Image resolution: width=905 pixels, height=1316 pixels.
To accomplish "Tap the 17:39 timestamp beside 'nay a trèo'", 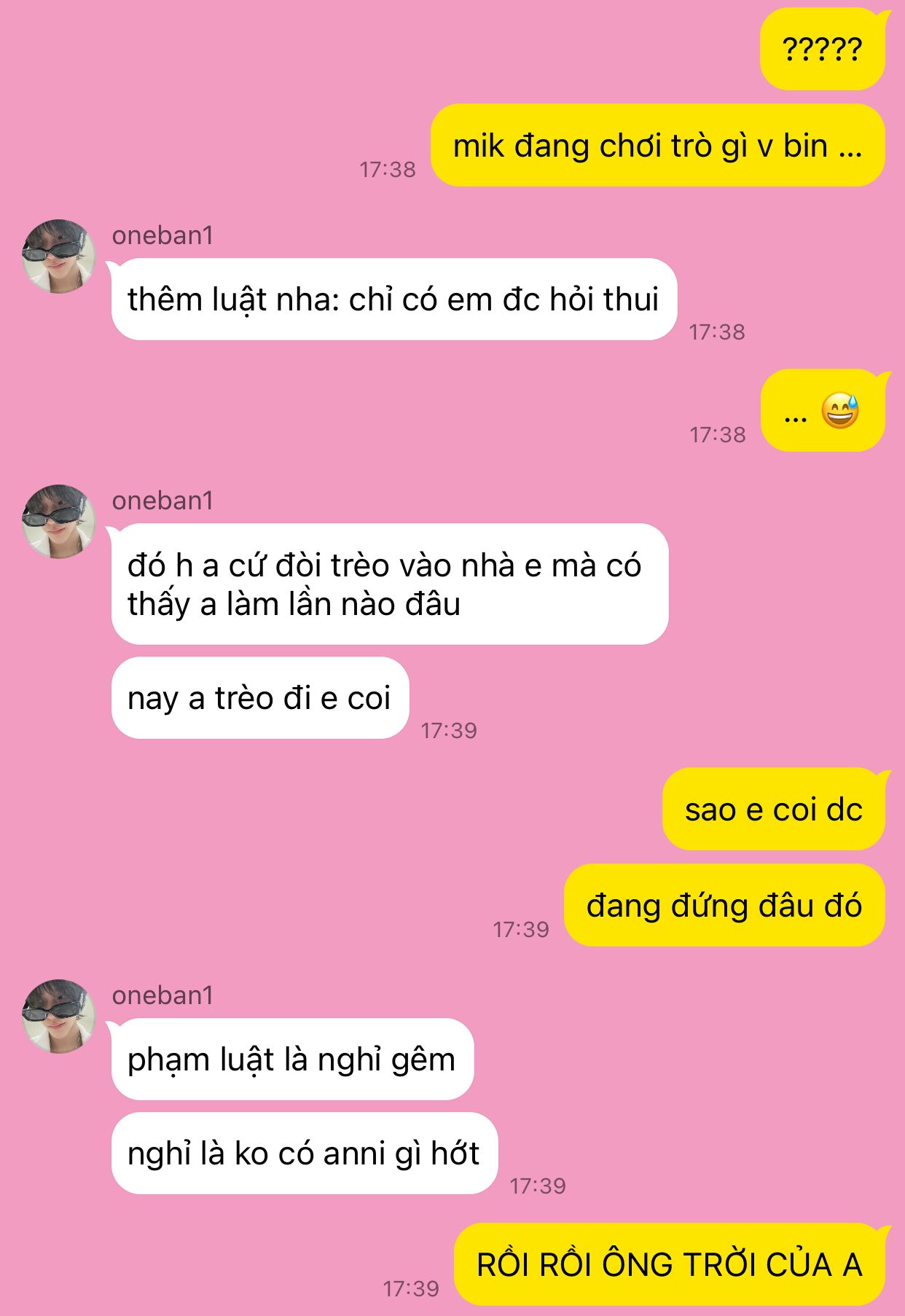I will (x=449, y=731).
